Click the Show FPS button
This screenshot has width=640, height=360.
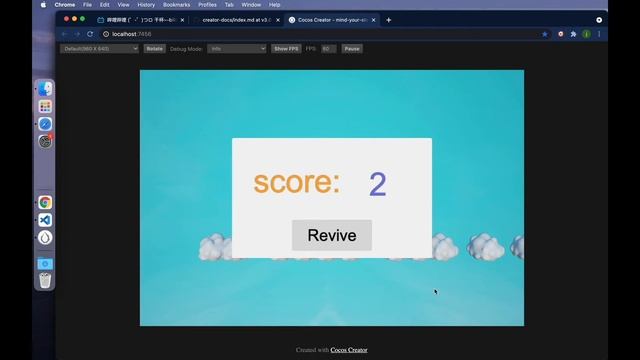[286, 49]
